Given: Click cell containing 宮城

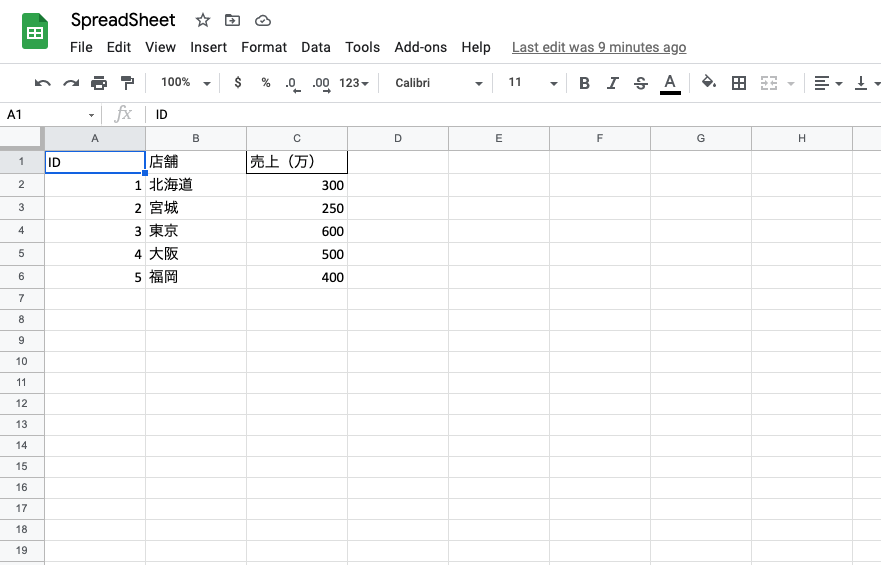Looking at the screenshot, I should (x=196, y=208).
